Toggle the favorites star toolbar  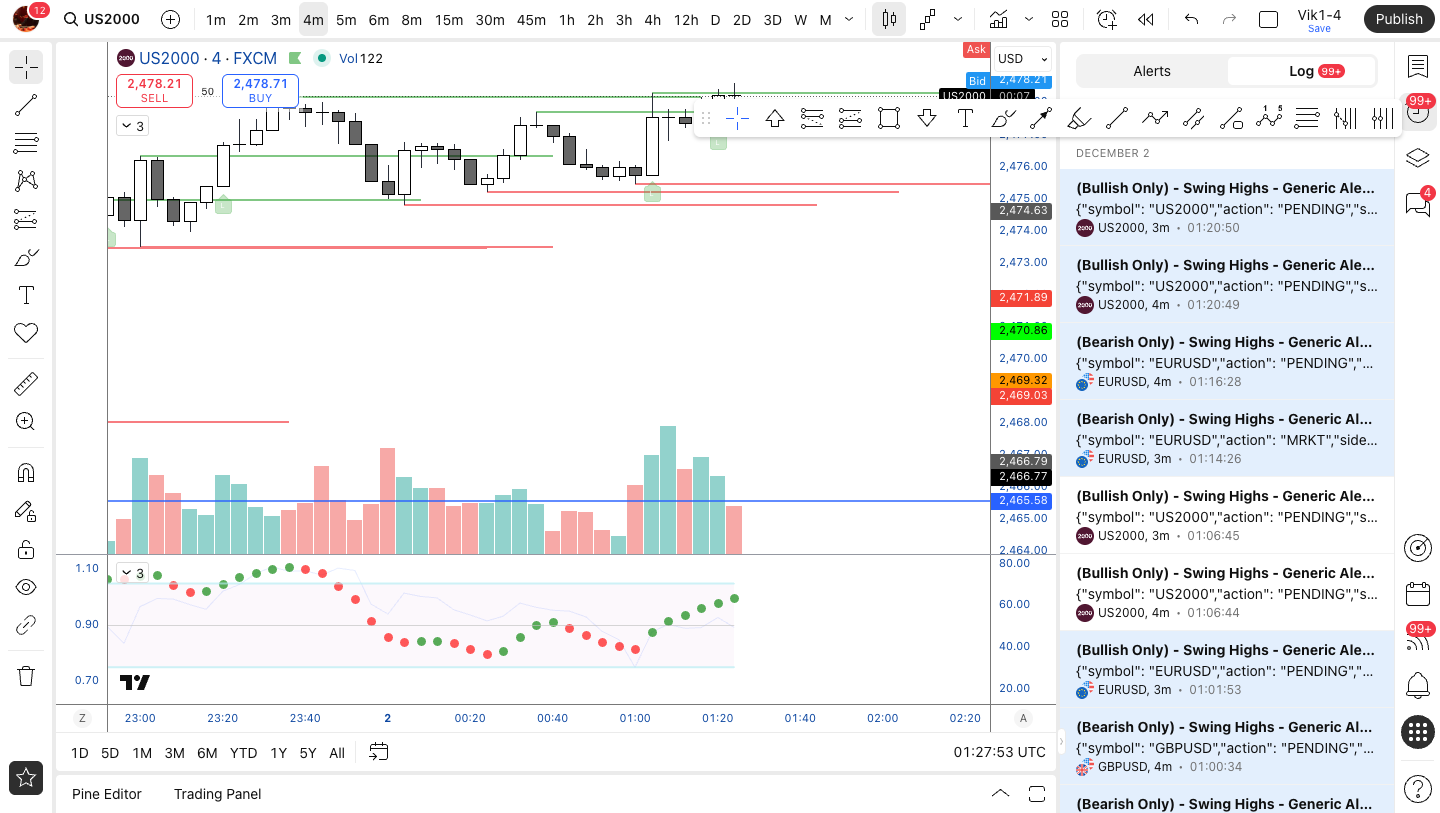[x=26, y=777]
